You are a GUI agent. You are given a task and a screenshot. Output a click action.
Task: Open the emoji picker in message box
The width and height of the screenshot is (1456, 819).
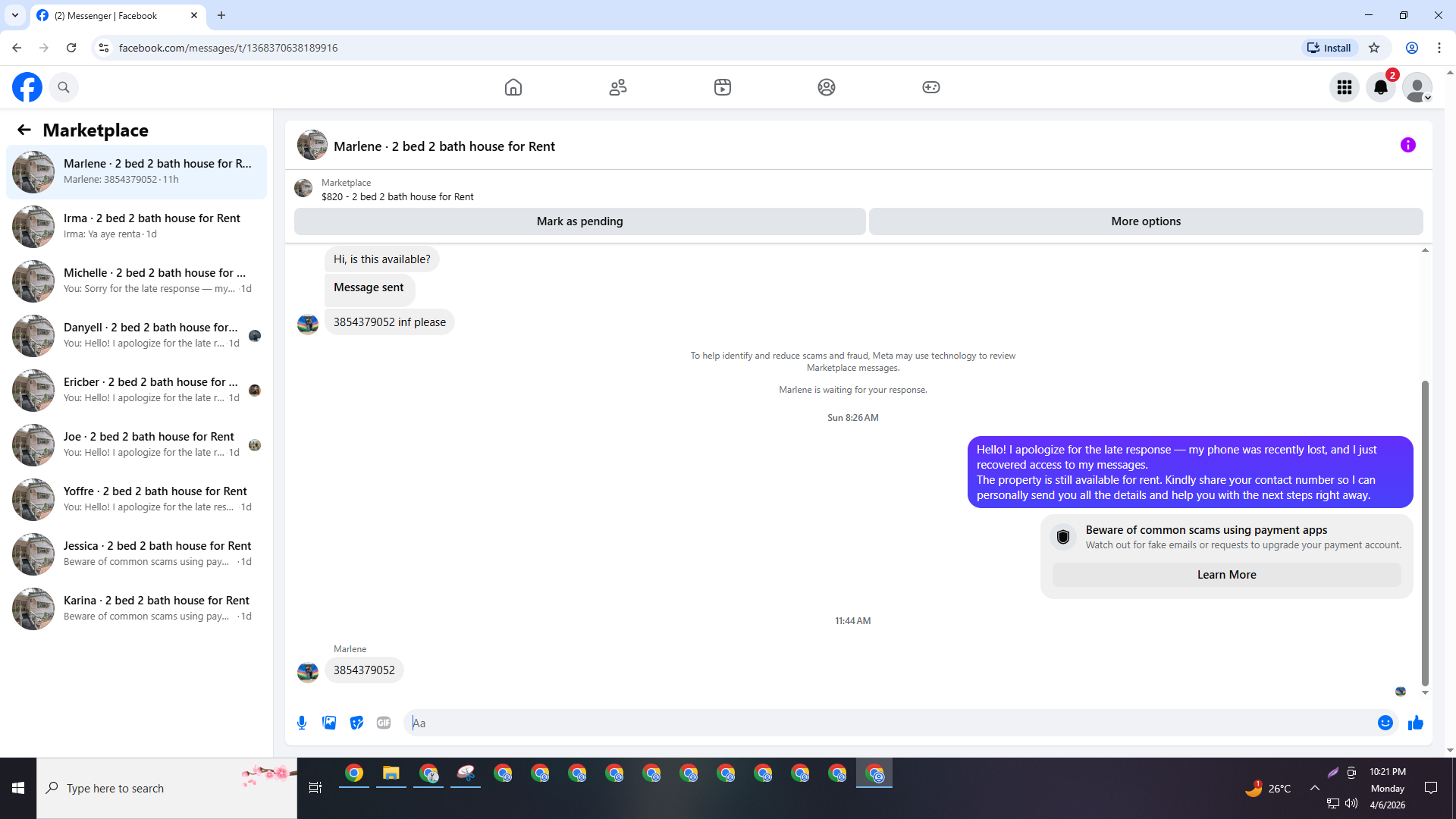(x=1385, y=723)
